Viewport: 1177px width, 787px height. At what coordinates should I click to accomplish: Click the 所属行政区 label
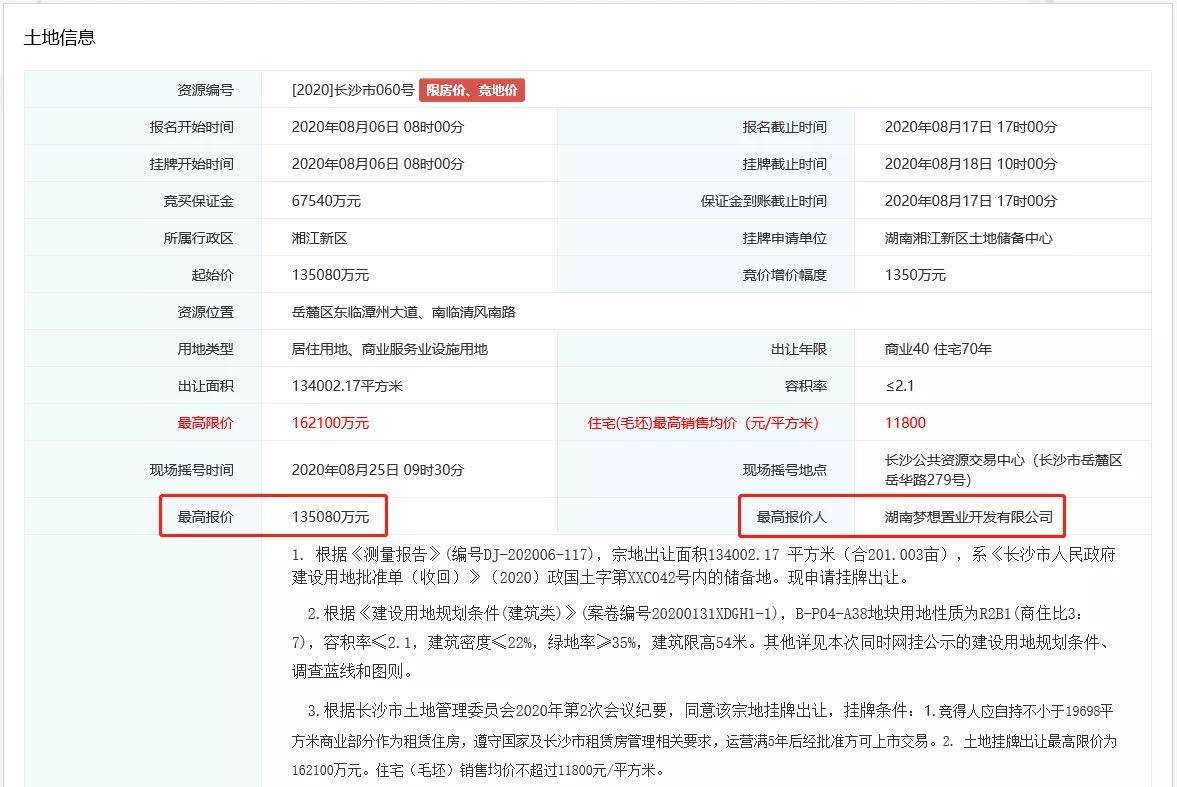[198, 238]
